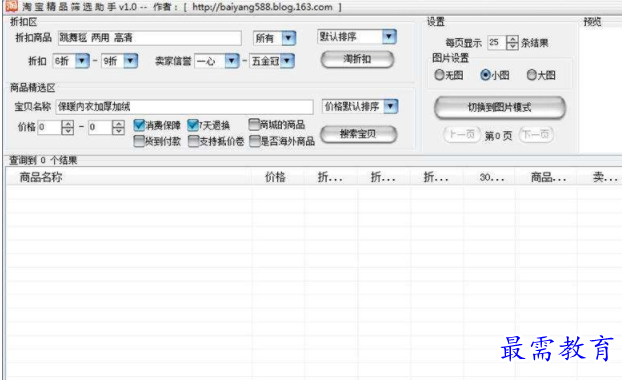Check the 是否海外商品 checkbox
Viewport: 622px width, 380px height.
tap(255, 141)
